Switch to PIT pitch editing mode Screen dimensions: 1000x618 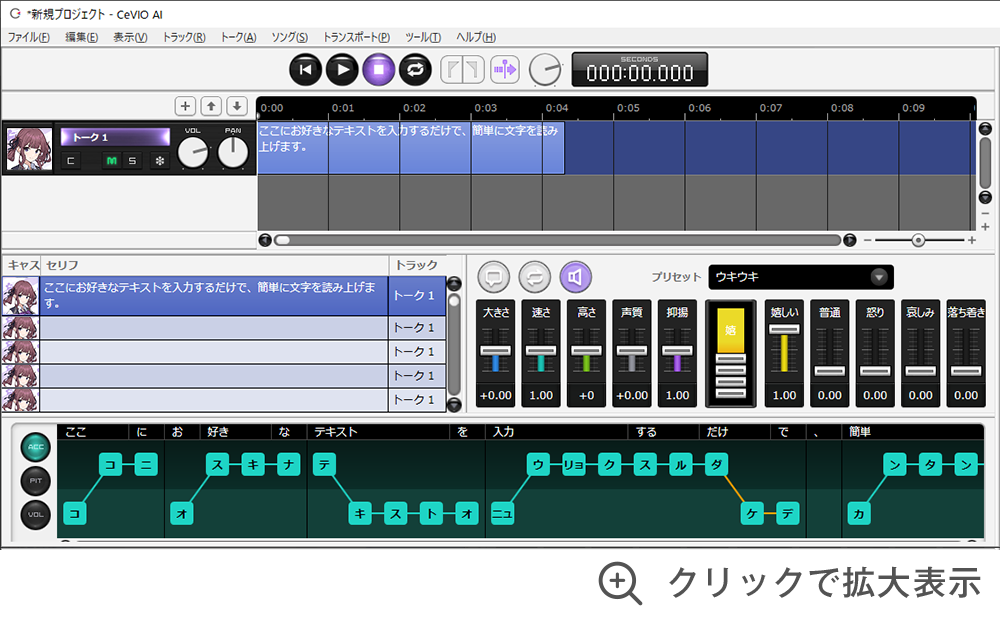point(36,481)
